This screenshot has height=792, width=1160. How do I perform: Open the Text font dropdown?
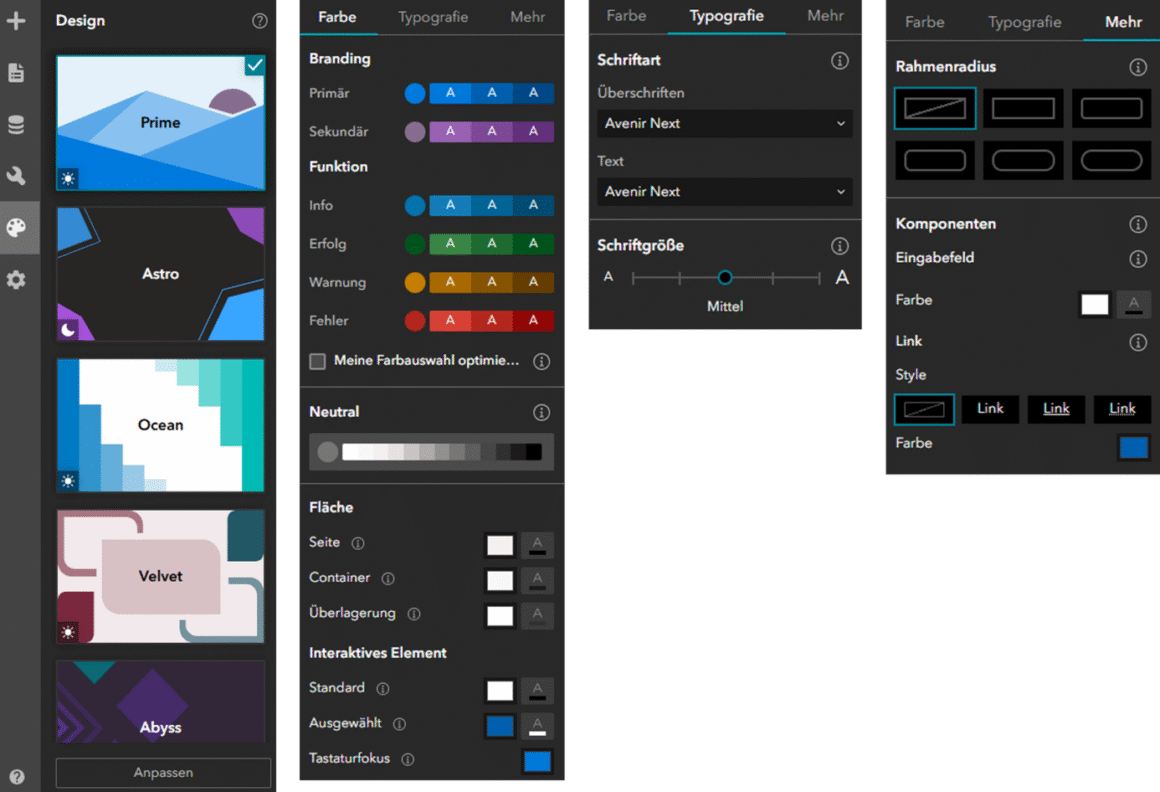[x=725, y=192]
